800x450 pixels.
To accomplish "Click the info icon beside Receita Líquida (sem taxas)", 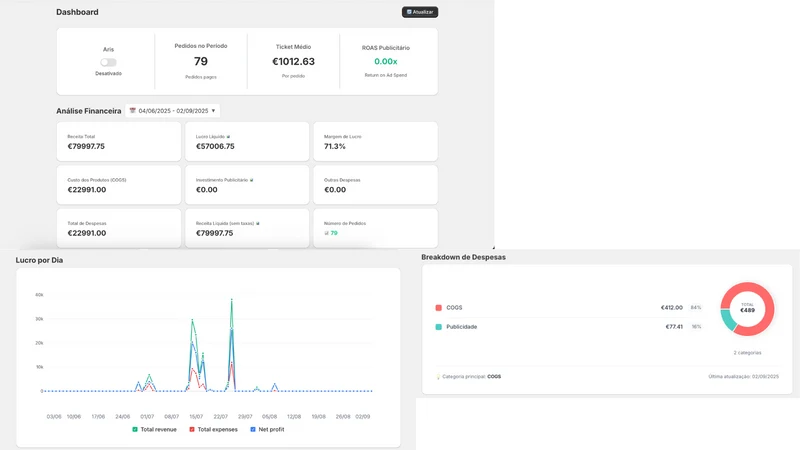I will (x=258, y=223).
